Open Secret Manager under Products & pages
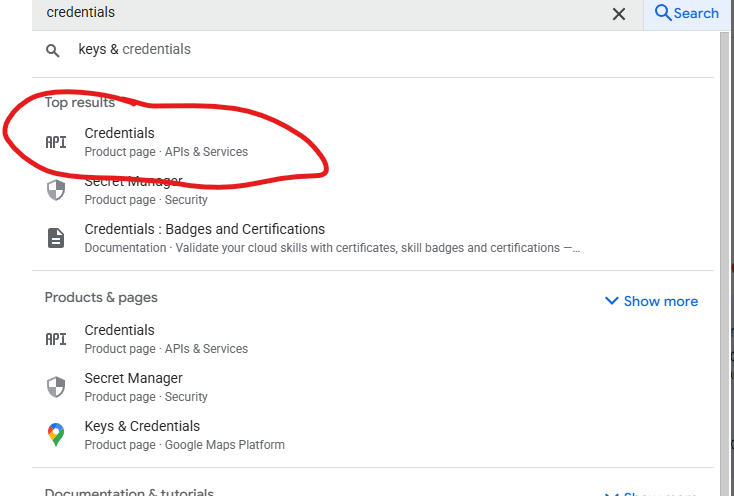Image resolution: width=734 pixels, height=496 pixels. tap(133, 378)
